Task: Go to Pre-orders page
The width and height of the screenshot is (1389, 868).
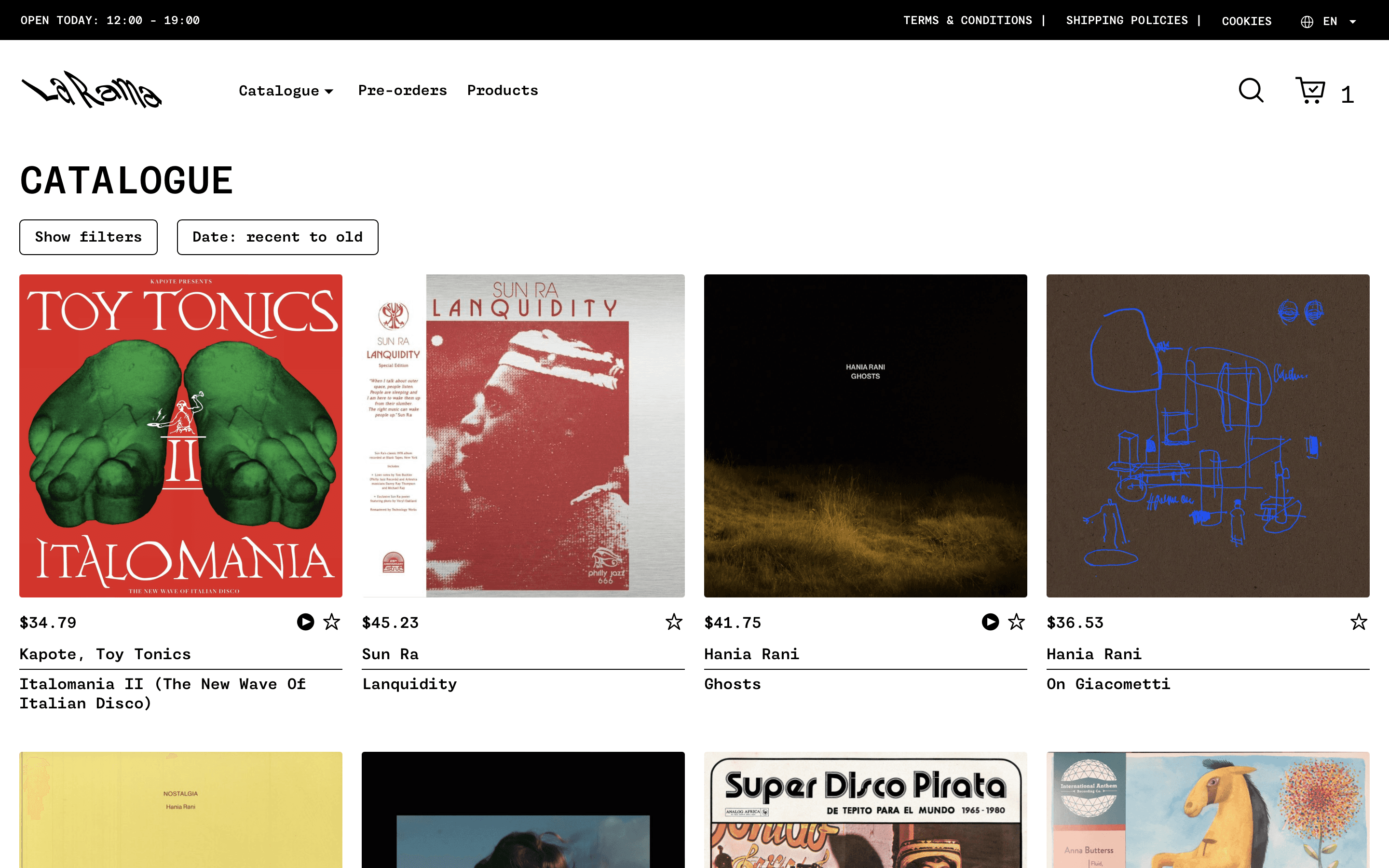Action: pyautogui.click(x=402, y=90)
